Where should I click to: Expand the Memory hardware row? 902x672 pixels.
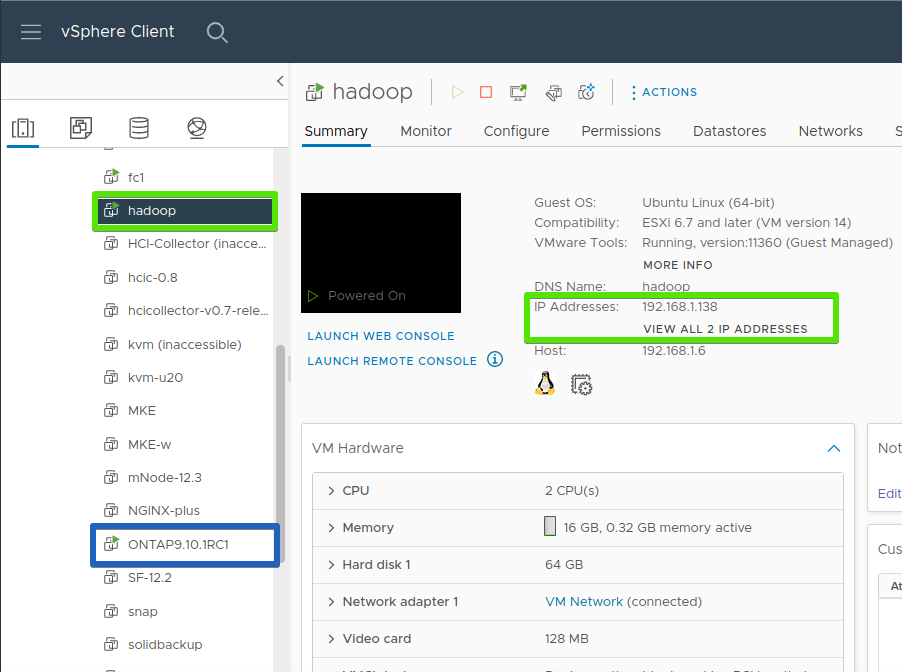click(331, 528)
